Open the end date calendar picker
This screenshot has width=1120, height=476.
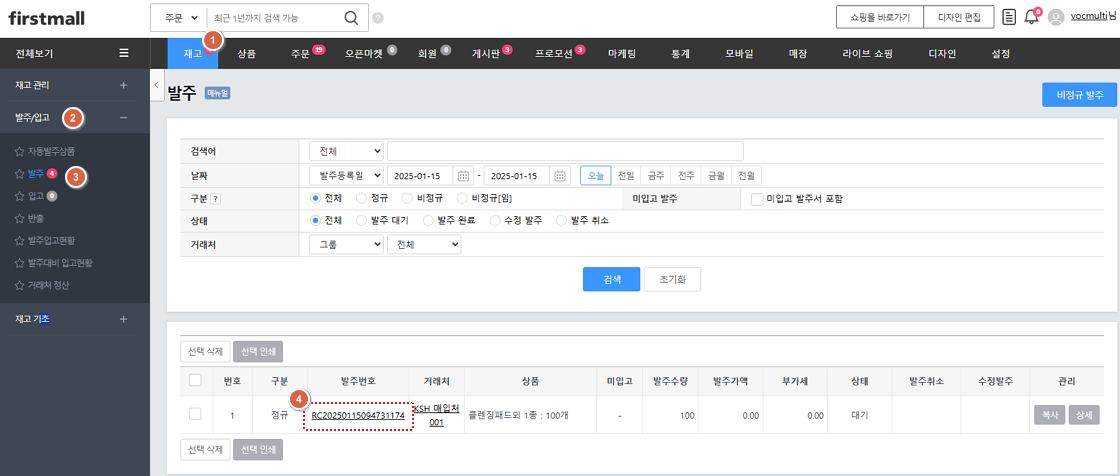point(560,176)
